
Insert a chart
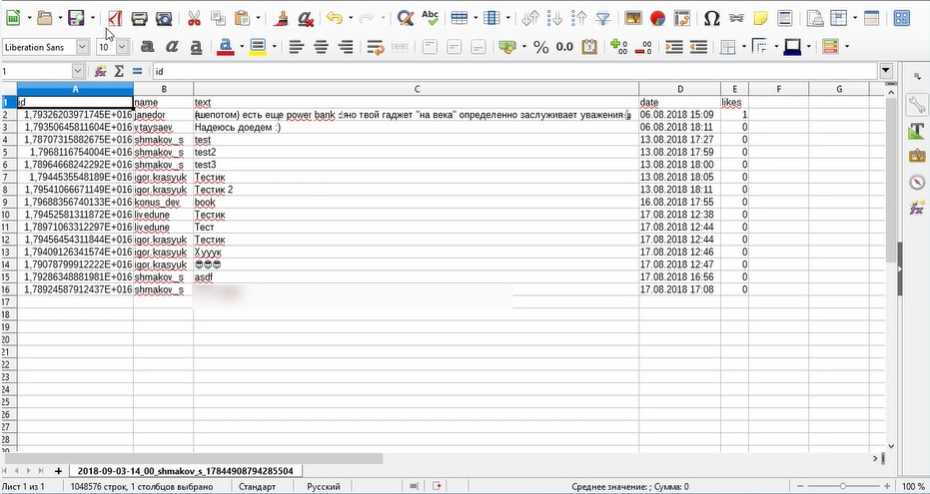tap(658, 18)
